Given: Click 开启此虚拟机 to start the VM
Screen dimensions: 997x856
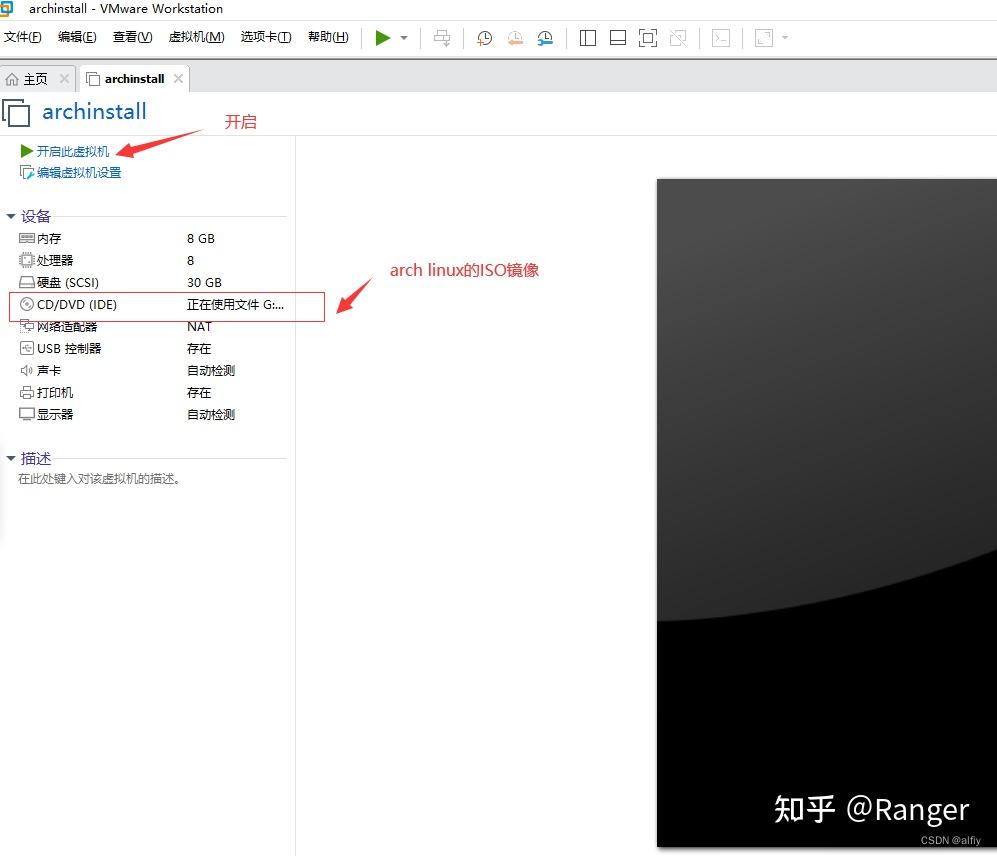Looking at the screenshot, I should 70,151.
